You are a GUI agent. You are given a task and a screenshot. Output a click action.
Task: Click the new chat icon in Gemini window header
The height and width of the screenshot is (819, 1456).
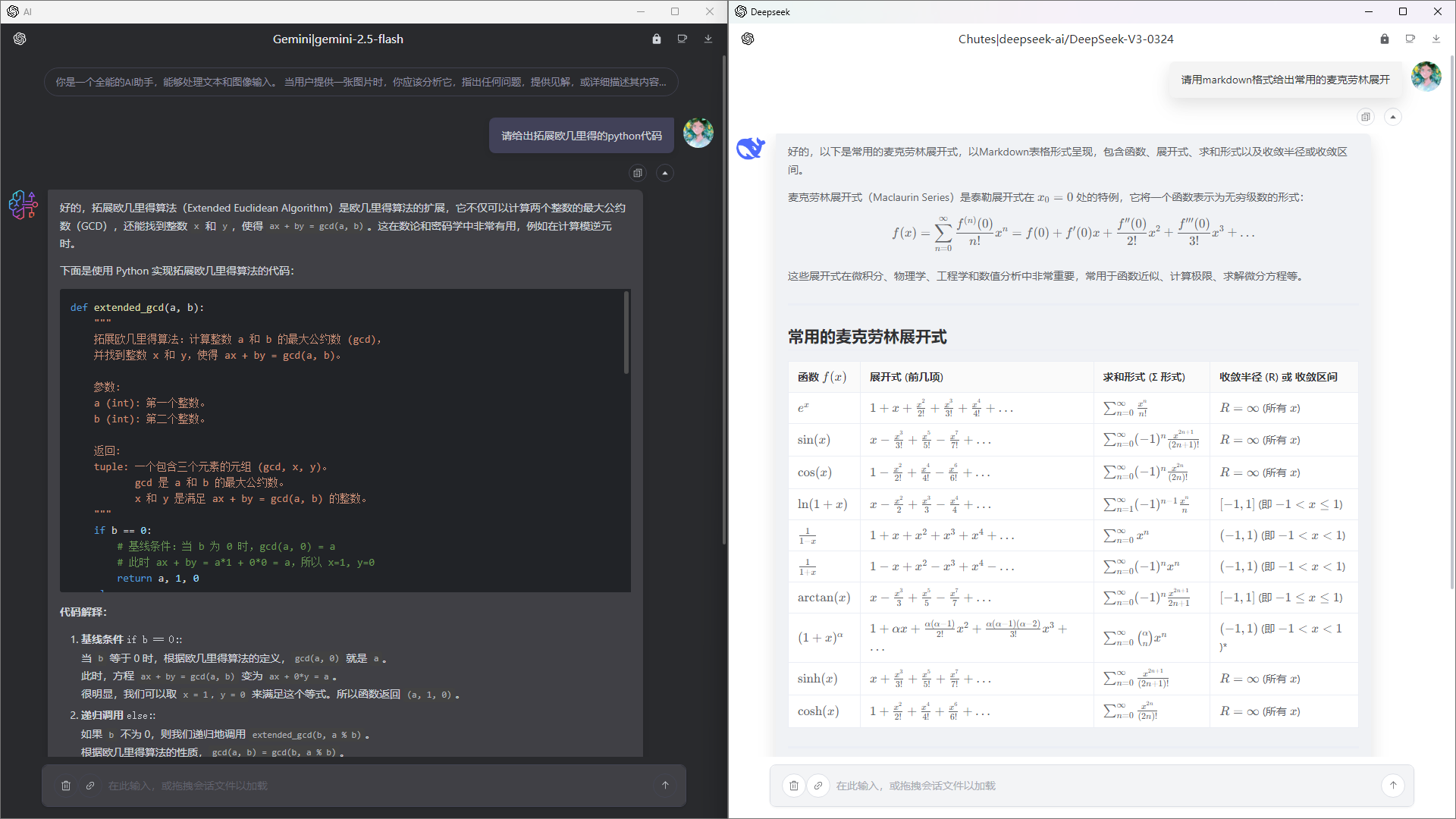682,39
